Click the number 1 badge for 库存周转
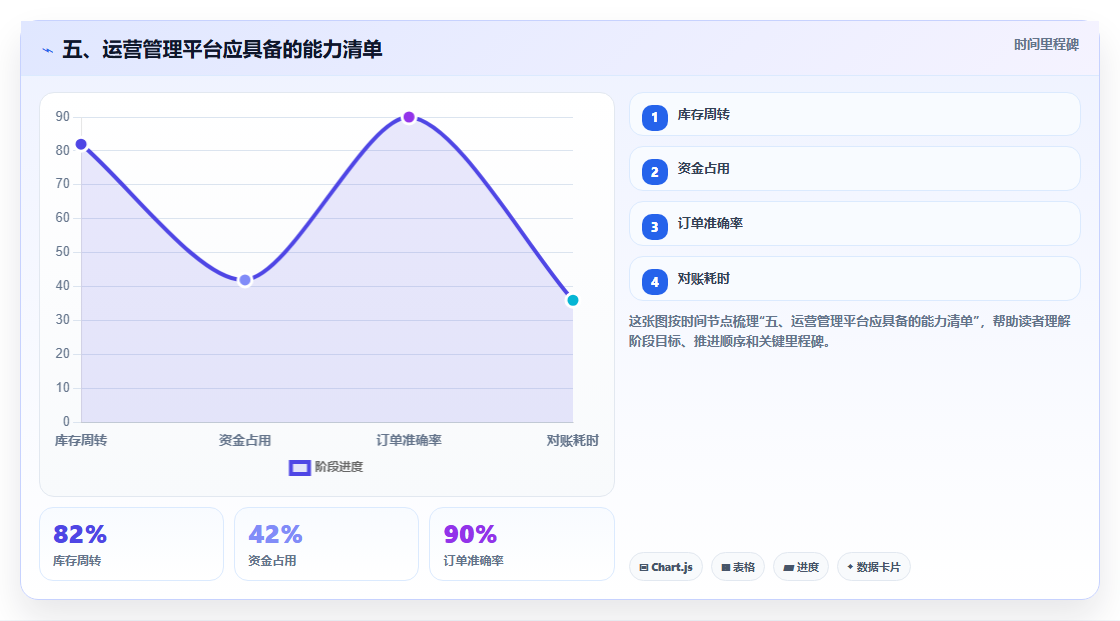The width and height of the screenshot is (1120, 621). [x=654, y=117]
